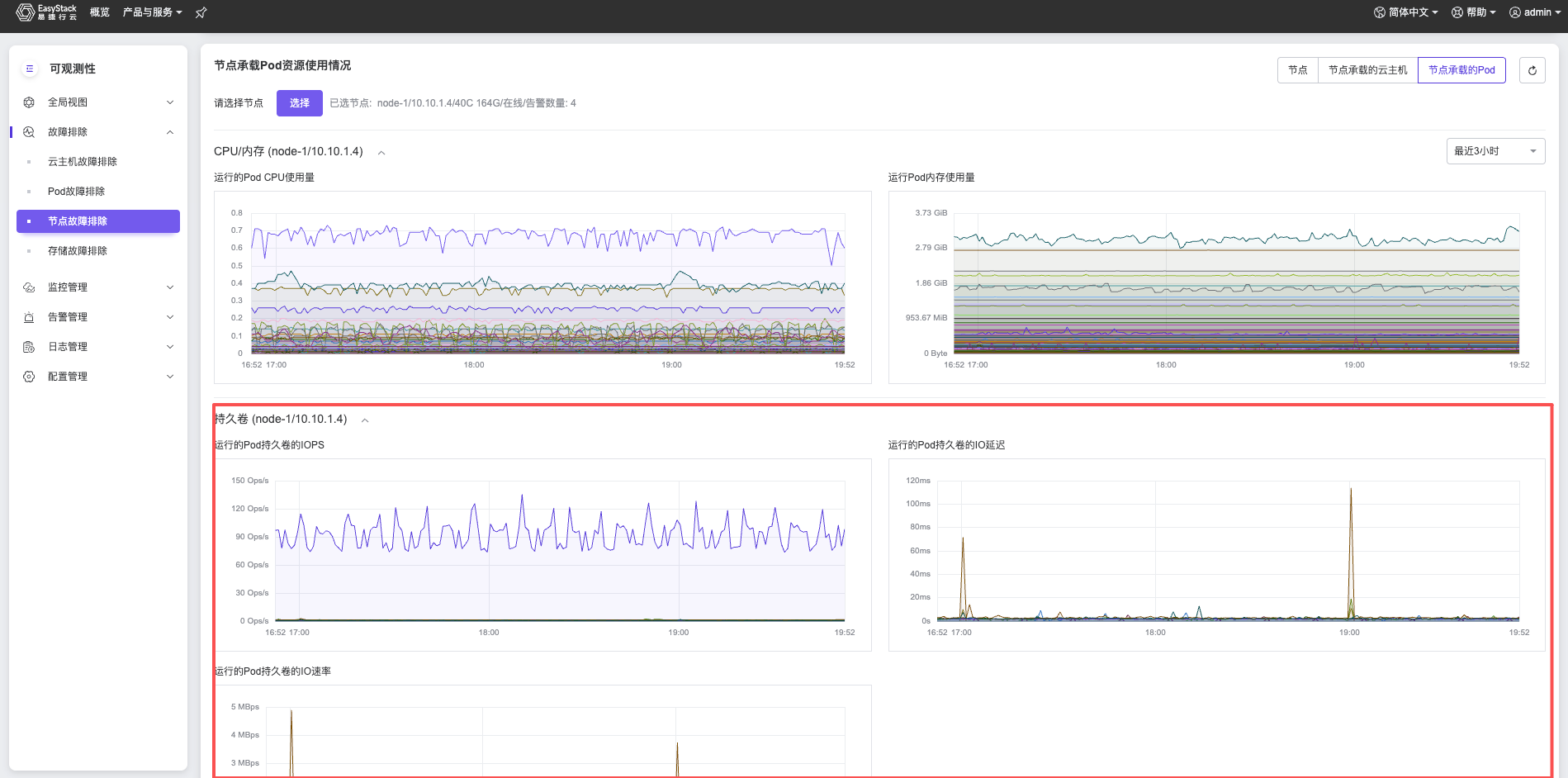This screenshot has width=1568, height=778.
Task: Expand the 配置管理 menu
Action: [170, 377]
